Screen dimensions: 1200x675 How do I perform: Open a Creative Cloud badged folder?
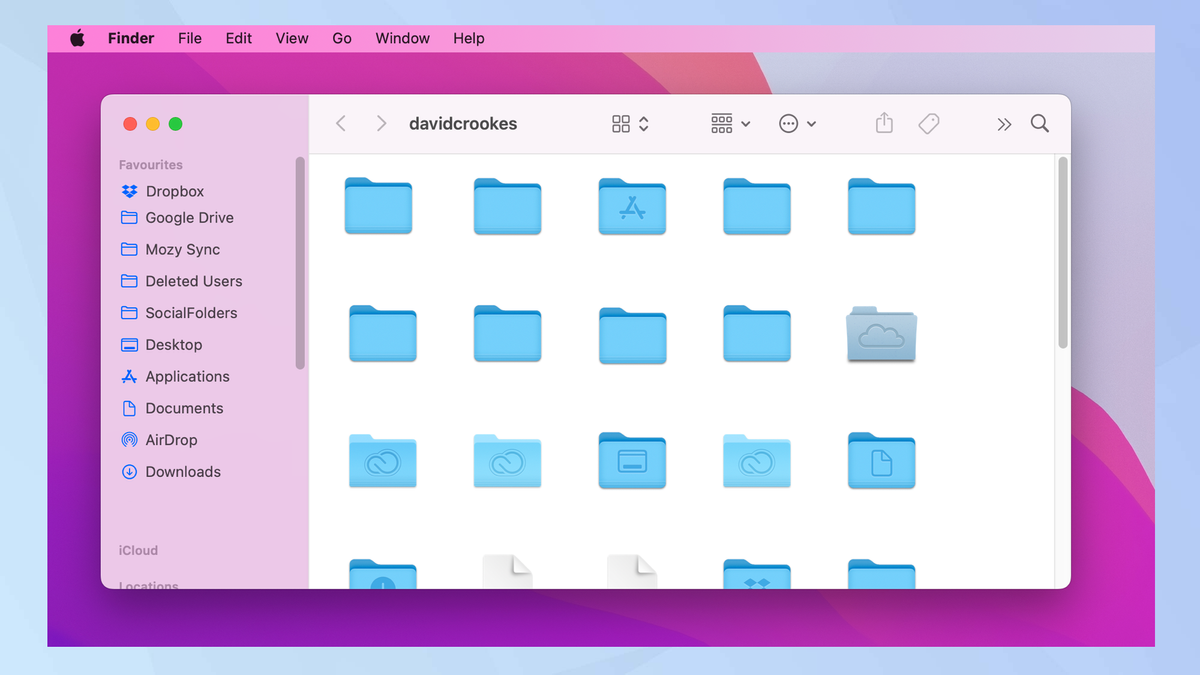click(382, 462)
